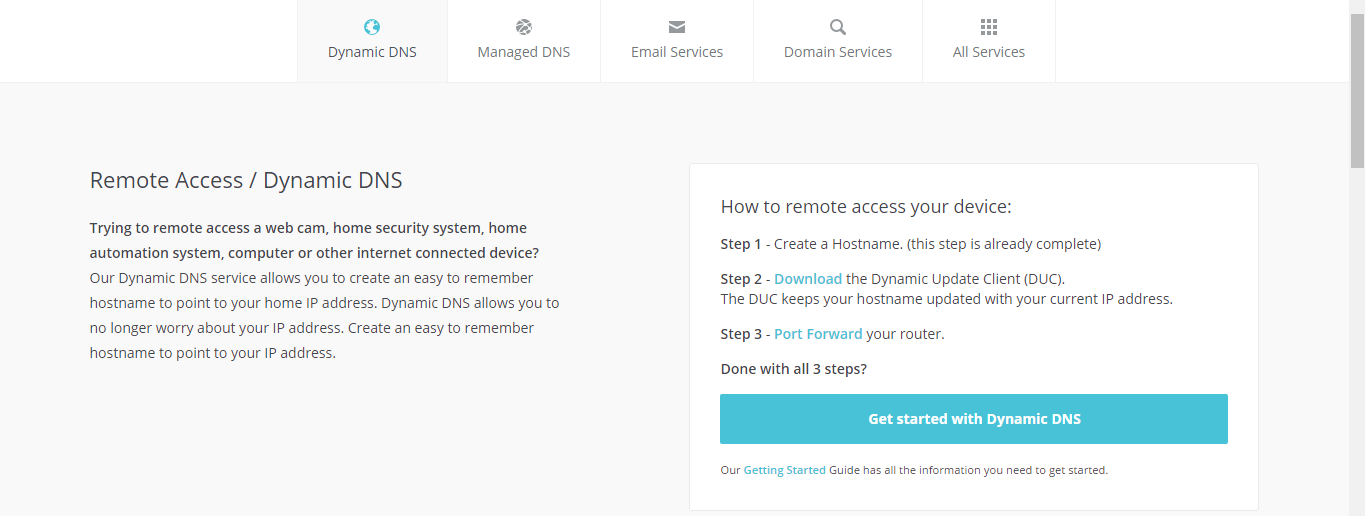Click the magnifier icon for Domain Services
Image resolution: width=1365 pixels, height=516 pixels.
pos(838,27)
